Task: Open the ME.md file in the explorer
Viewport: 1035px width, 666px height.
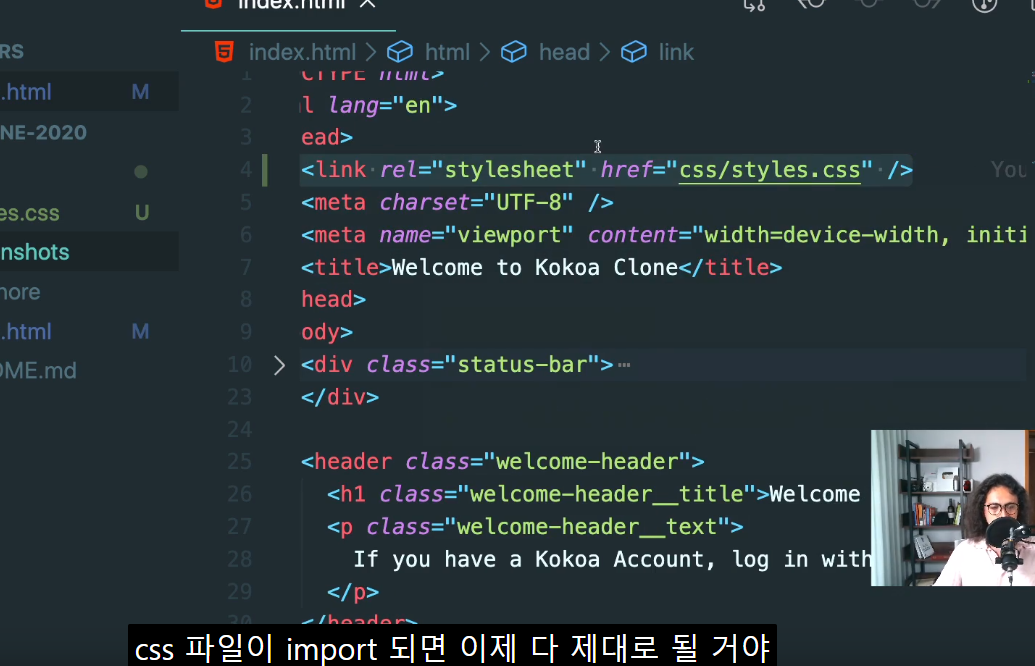Action: coord(38,371)
